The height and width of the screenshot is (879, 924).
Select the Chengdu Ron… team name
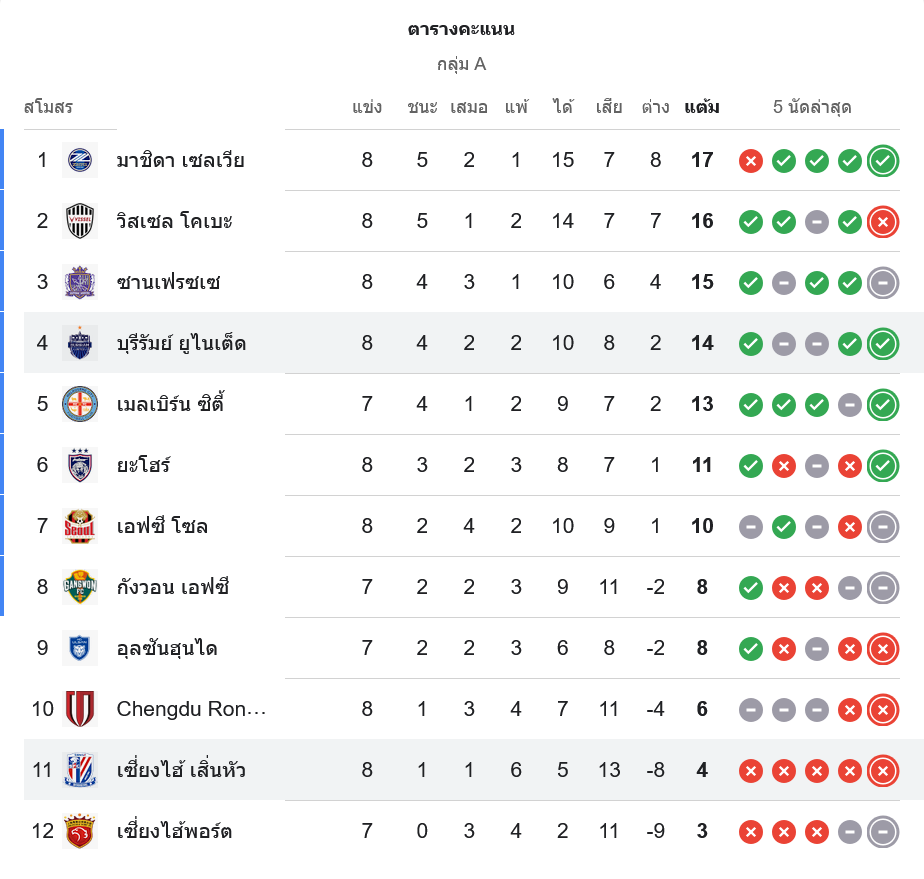coord(192,709)
